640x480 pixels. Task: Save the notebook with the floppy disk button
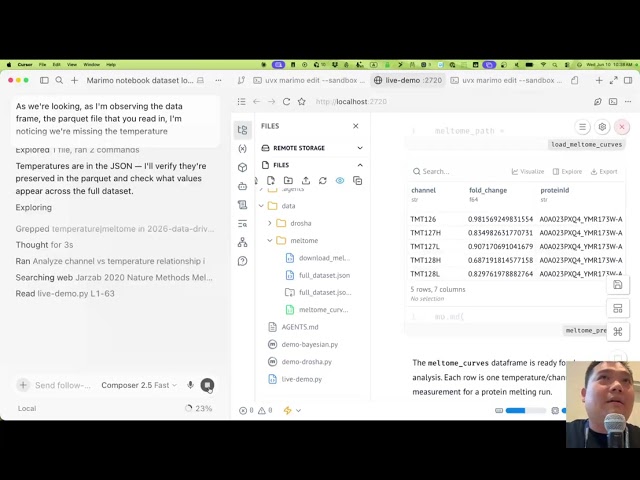(x=618, y=284)
